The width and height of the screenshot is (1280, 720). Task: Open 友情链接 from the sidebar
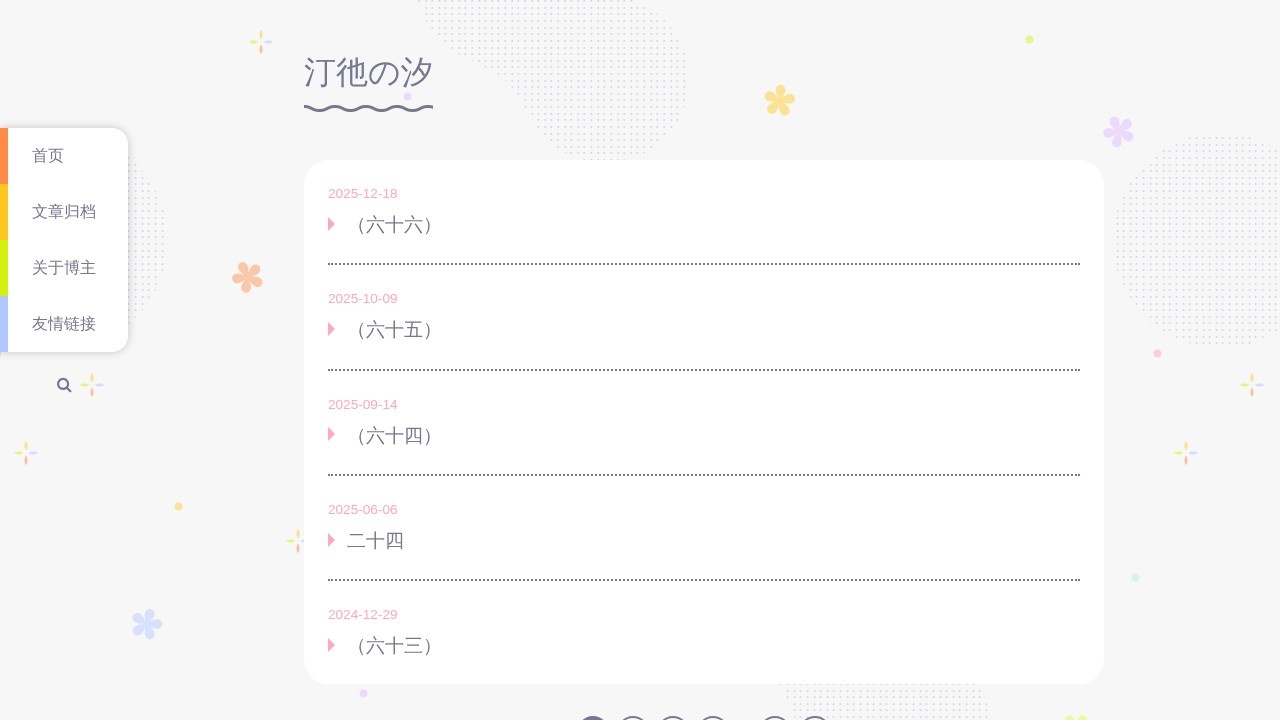[x=64, y=324]
